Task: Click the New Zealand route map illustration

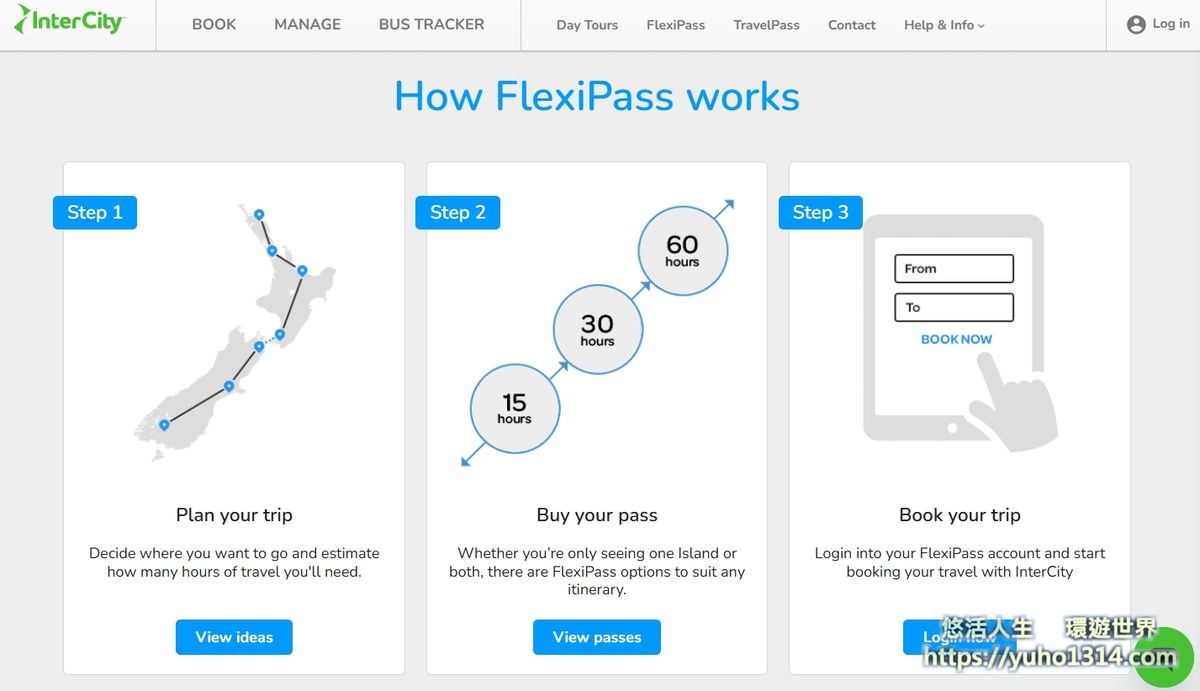Action: pyautogui.click(x=235, y=332)
